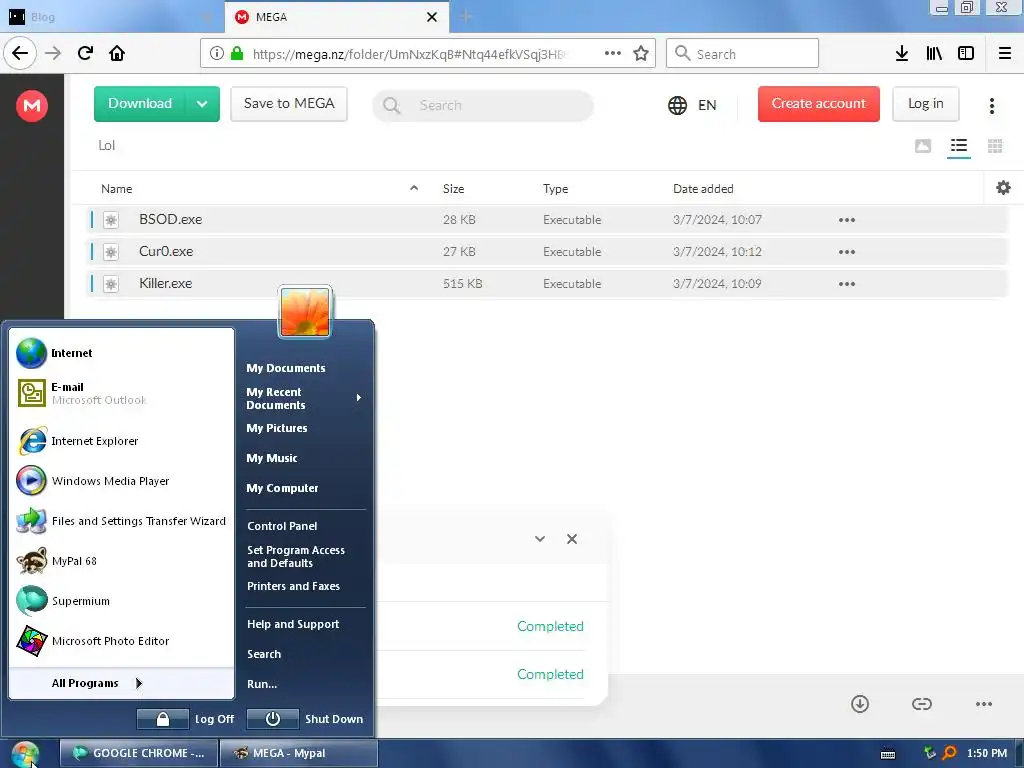1024x768 pixels.
Task: Select the Killer.exe file row
Action: [x=546, y=284]
